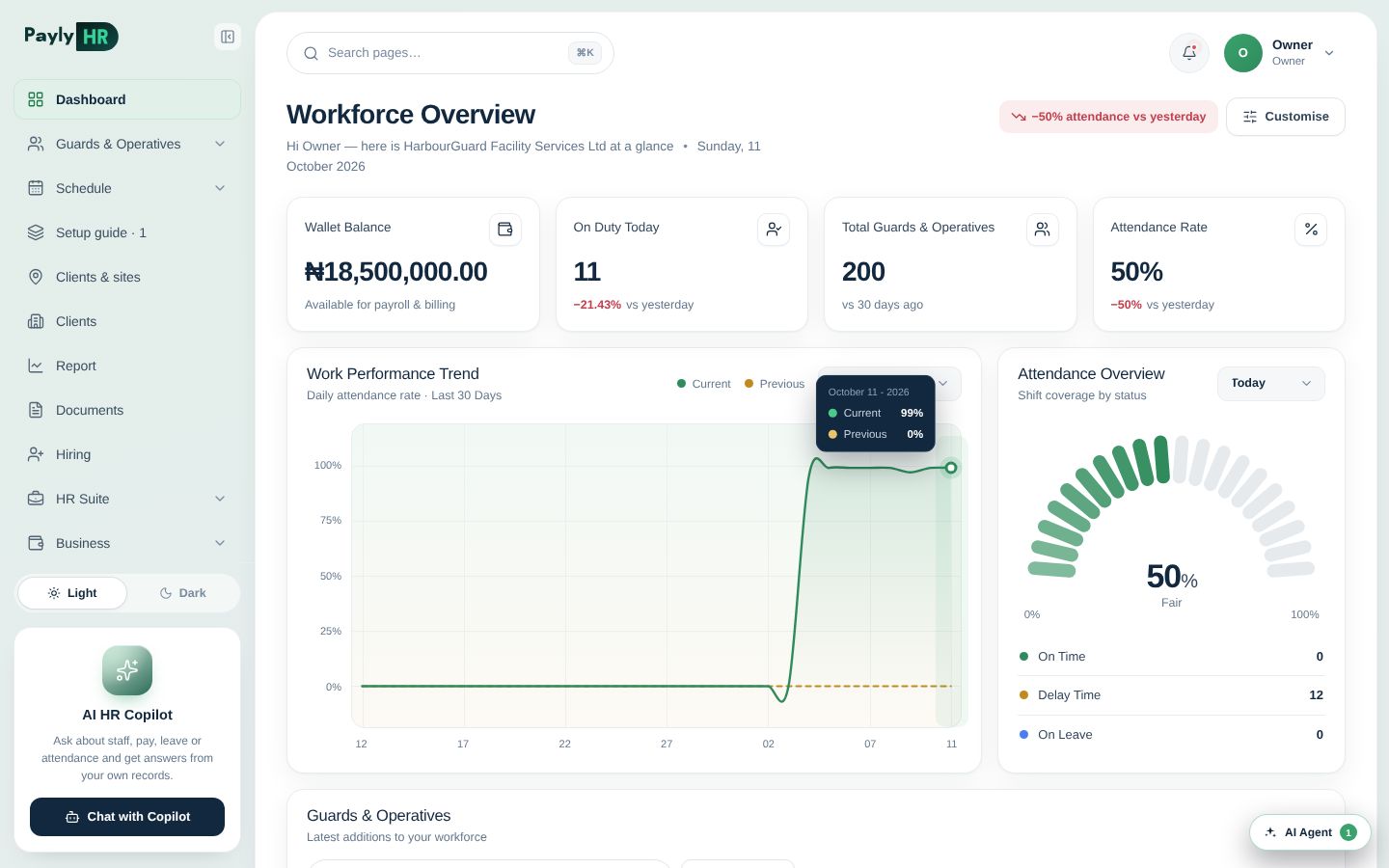The height and width of the screenshot is (868, 1389).
Task: Open Setup guide · 1 page
Action: (127, 232)
